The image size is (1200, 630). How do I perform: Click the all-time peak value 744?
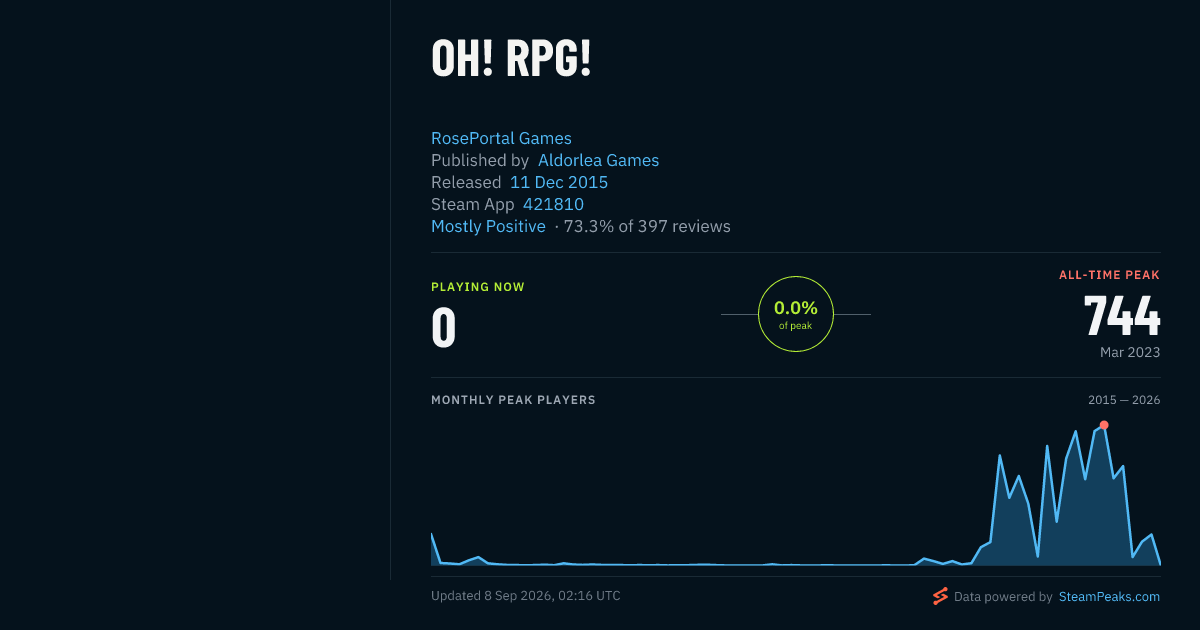point(1122,316)
